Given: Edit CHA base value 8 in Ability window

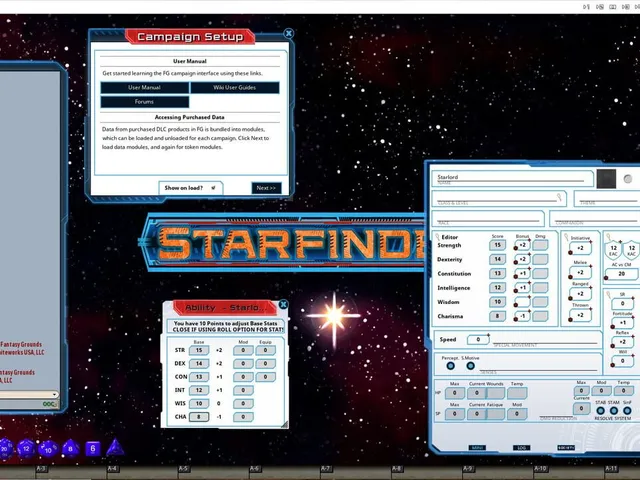Looking at the screenshot, I should tap(199, 417).
